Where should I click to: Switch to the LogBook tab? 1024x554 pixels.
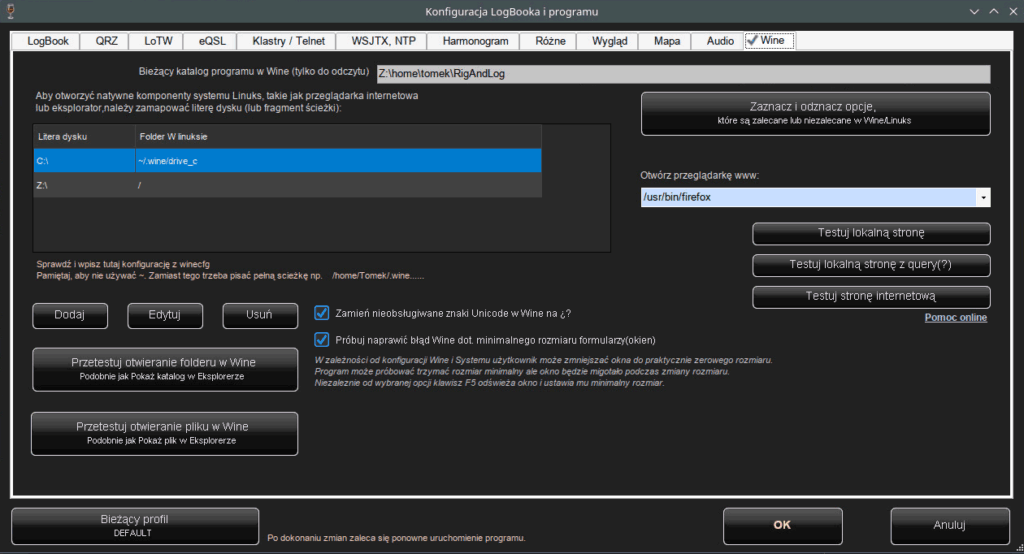48,41
